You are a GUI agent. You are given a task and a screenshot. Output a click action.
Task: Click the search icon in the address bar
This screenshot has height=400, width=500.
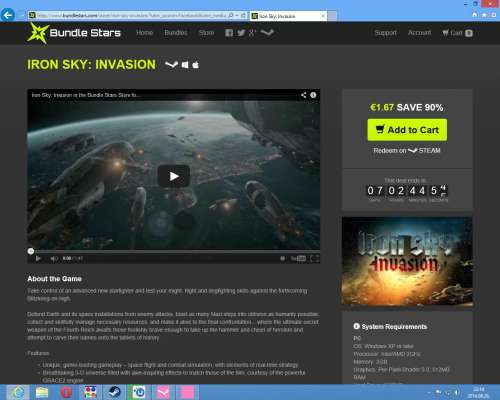click(x=231, y=15)
